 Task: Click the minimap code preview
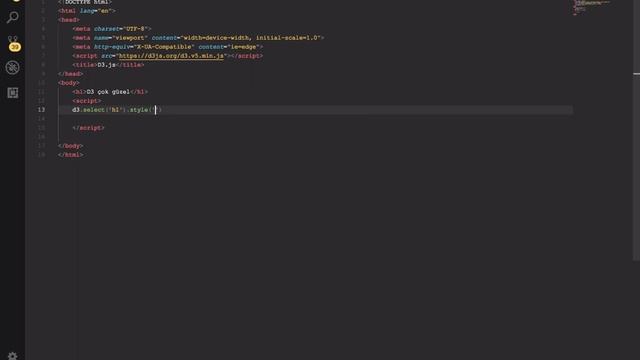click(x=591, y=7)
